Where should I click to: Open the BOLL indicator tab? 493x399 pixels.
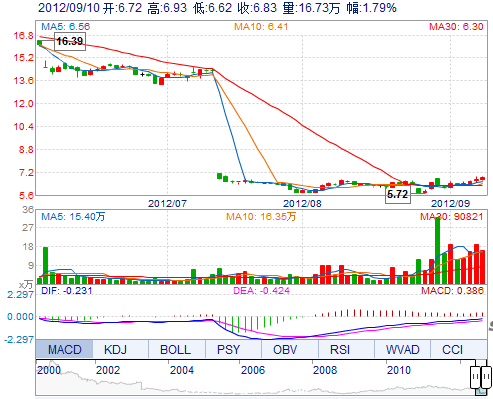[175, 349]
